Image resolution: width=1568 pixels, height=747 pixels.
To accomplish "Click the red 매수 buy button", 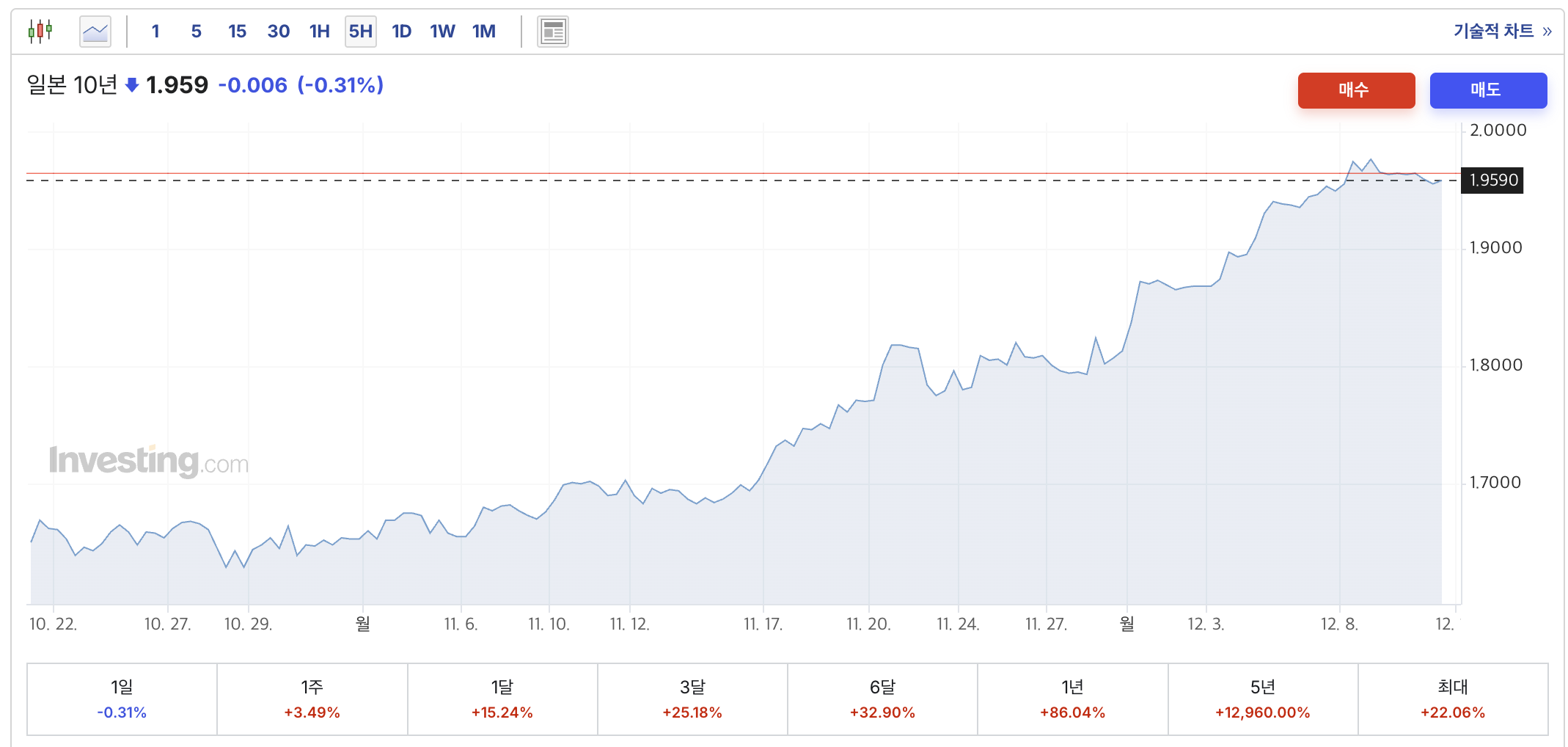I will coord(1356,90).
